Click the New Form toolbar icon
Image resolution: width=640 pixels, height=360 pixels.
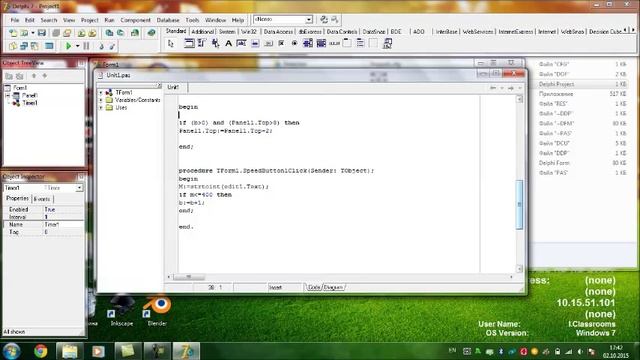tap(49, 46)
